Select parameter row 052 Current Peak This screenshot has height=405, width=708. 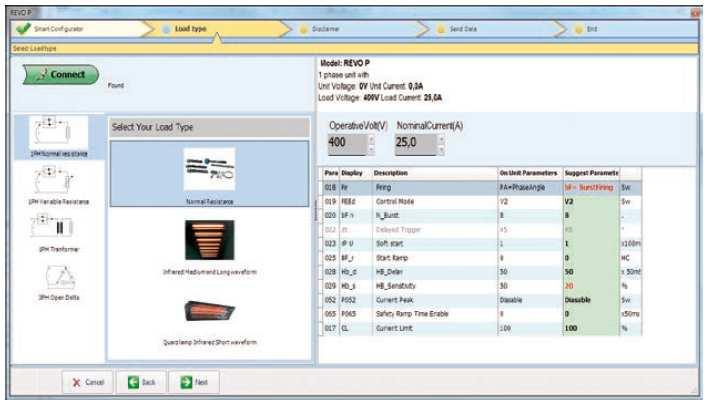click(x=482, y=300)
